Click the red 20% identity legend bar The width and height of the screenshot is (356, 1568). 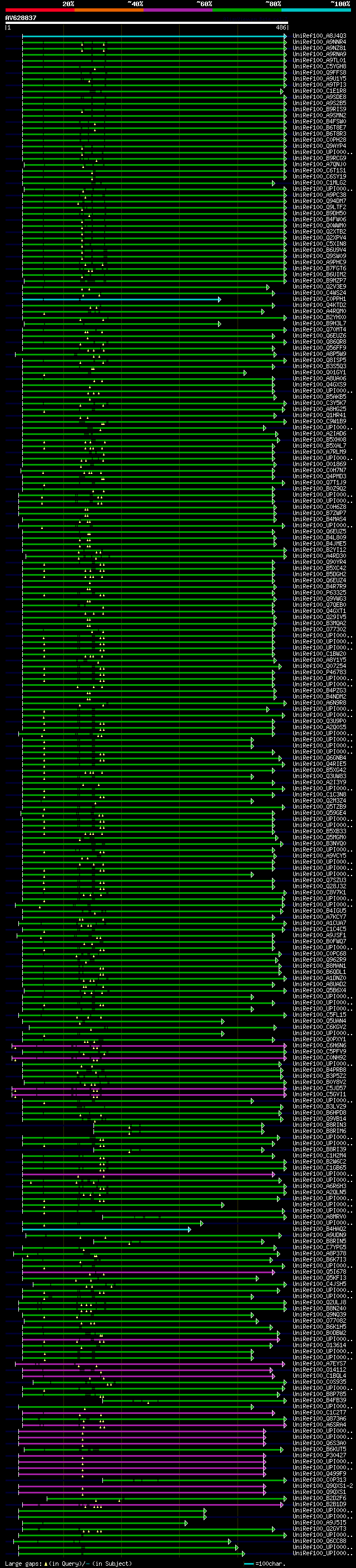click(x=40, y=10)
